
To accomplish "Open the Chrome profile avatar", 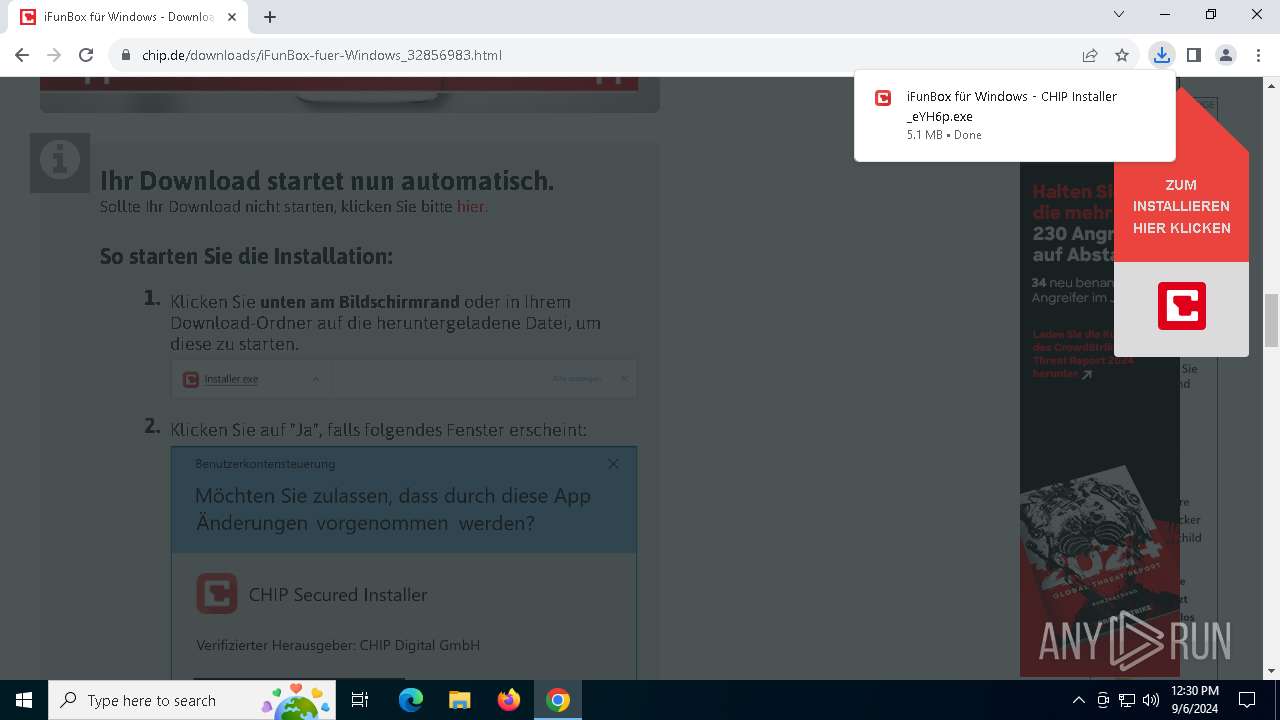I will click(1226, 55).
